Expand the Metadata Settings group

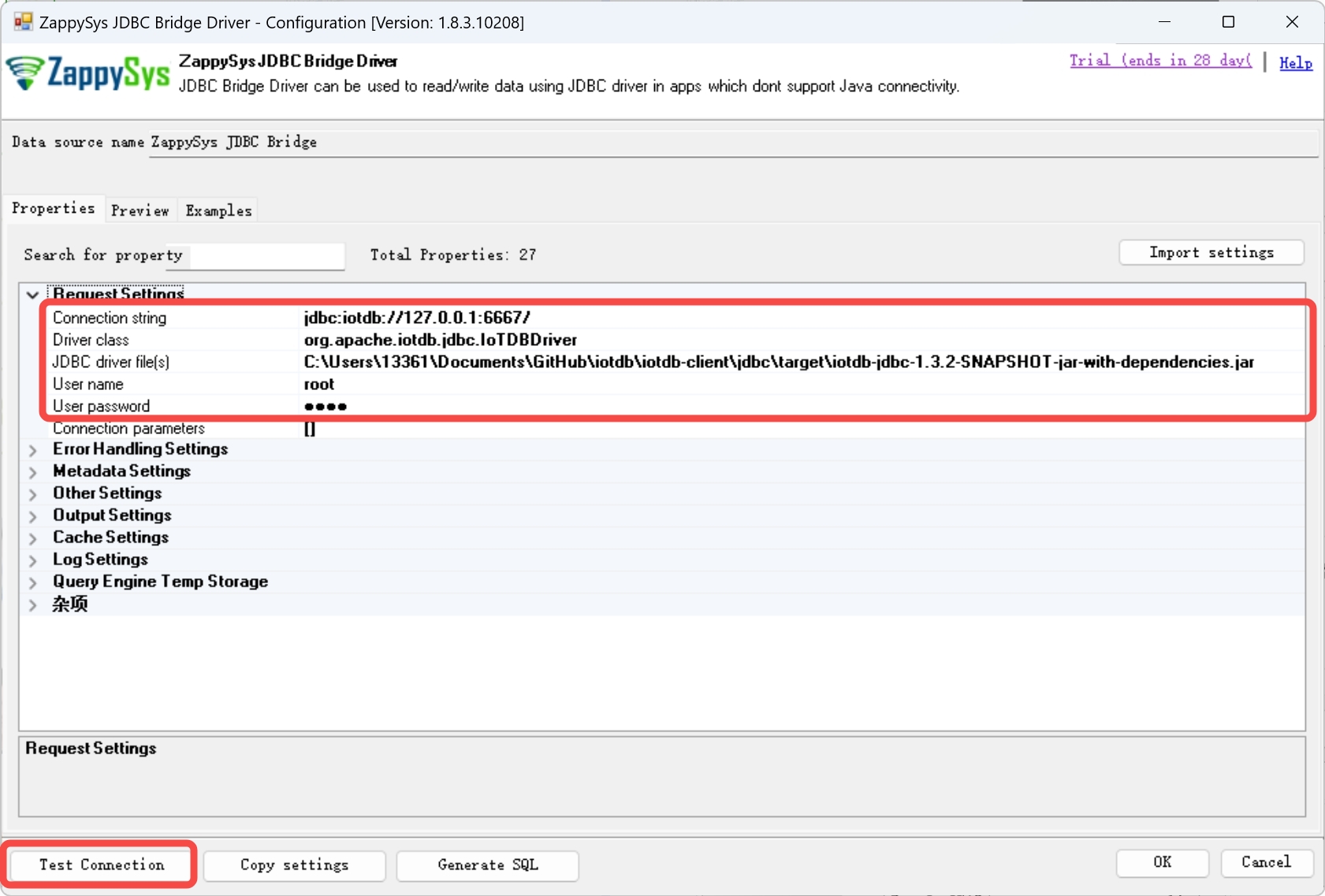pos(32,472)
